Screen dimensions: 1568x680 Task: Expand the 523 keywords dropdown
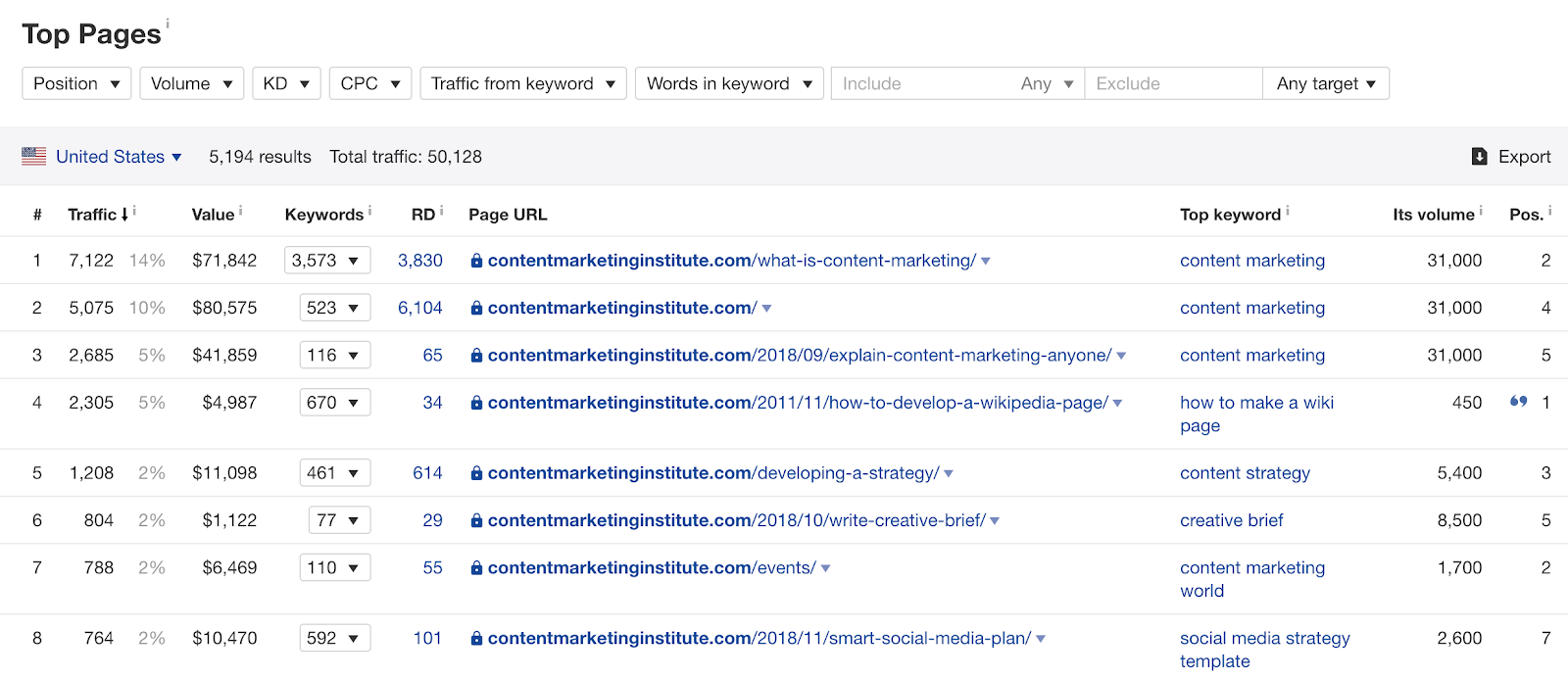(x=335, y=308)
